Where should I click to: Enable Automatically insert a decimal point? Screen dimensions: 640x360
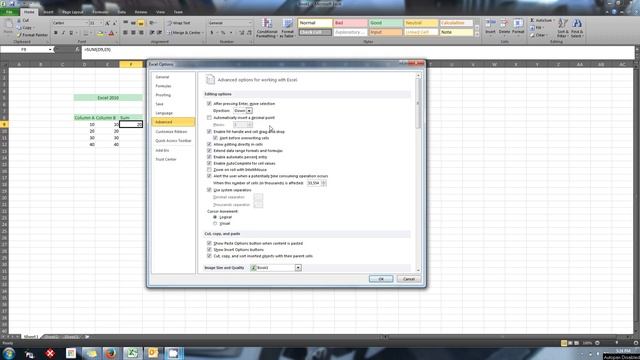click(209, 118)
